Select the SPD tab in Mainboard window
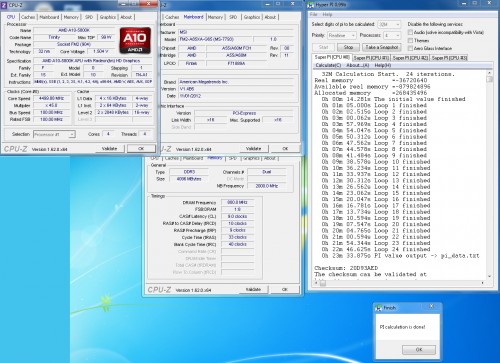Viewport: 500px width, 363px height. click(x=233, y=17)
